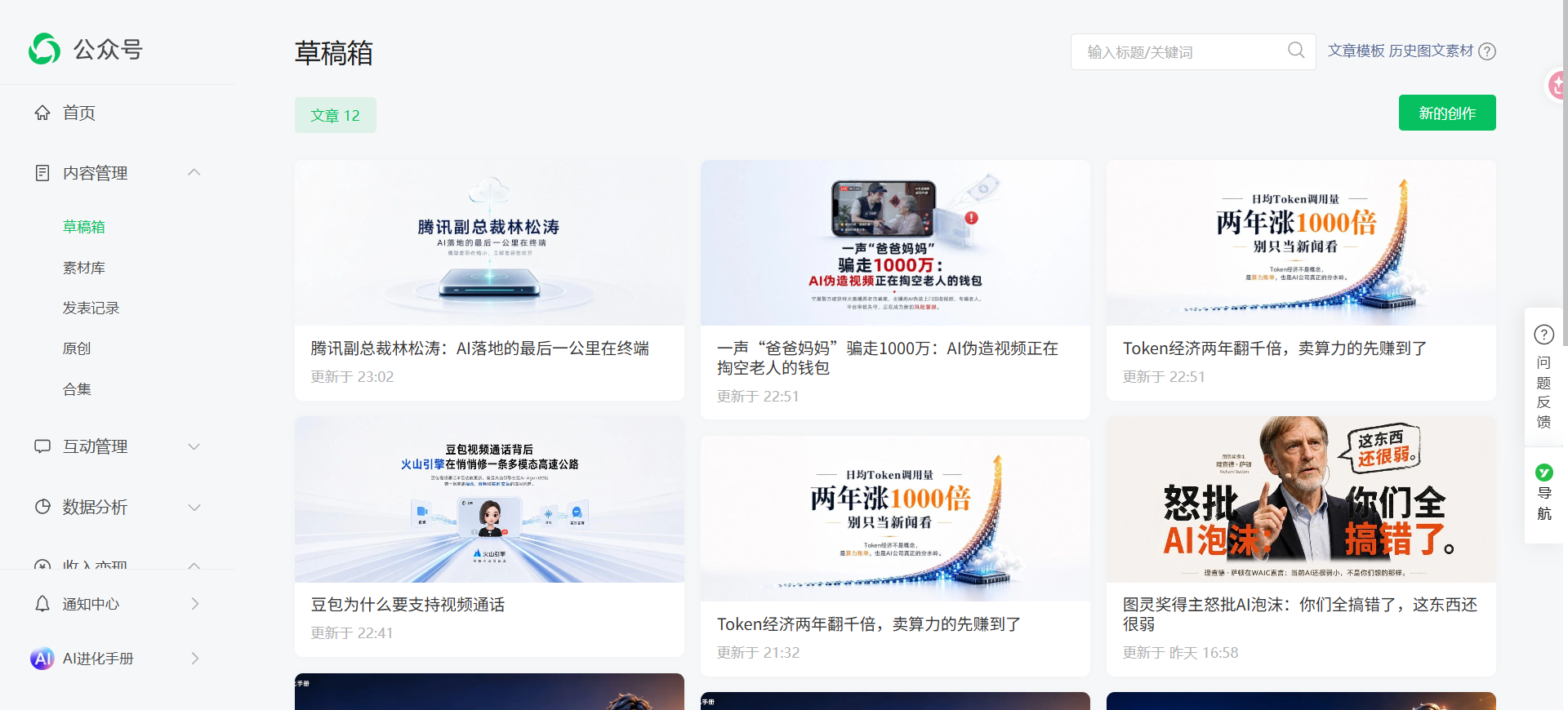1568x710 pixels.
Task: Open 通知中心 with its arrow chevron
Action: [195, 604]
